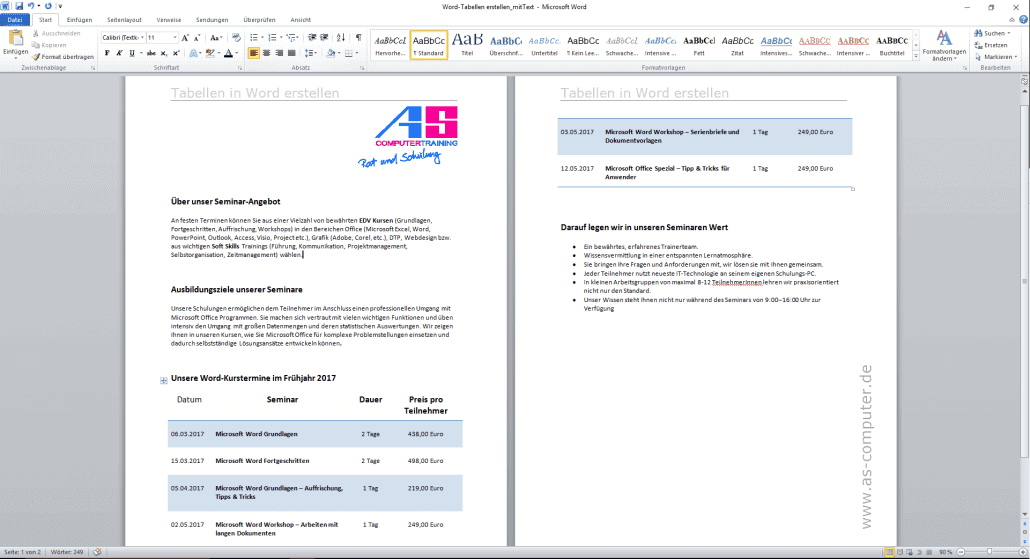The height and width of the screenshot is (559, 1030).
Task: Click Markieren in Bearbeiten group
Action: pos(996,56)
